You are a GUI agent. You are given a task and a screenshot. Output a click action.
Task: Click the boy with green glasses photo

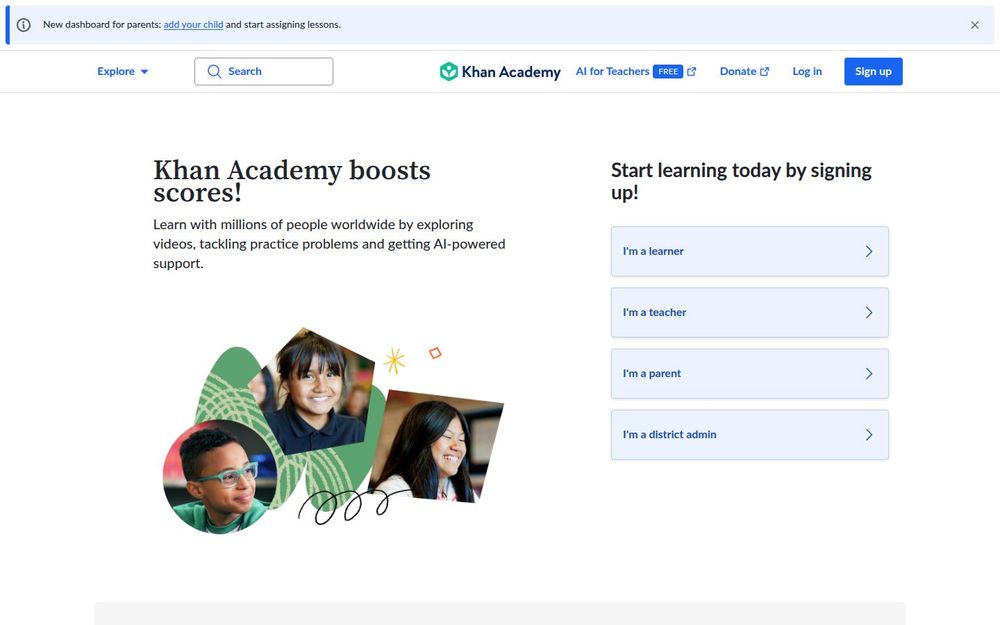click(220, 477)
